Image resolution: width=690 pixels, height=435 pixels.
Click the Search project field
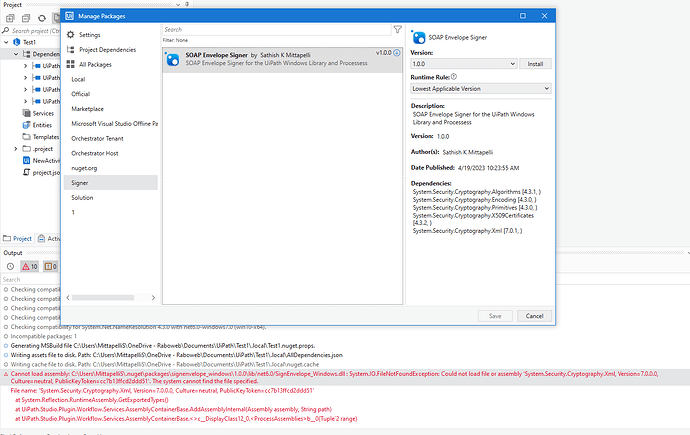click(x=35, y=31)
